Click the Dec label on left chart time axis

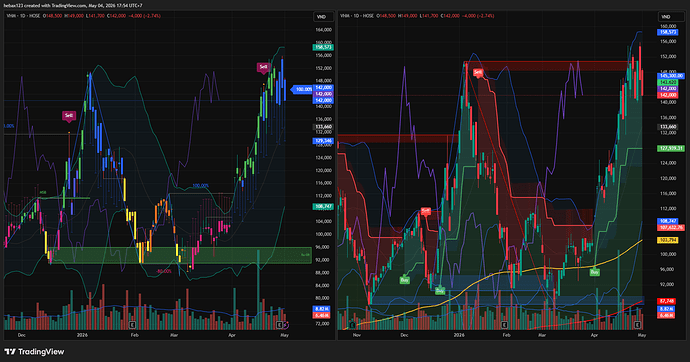(x=21, y=335)
